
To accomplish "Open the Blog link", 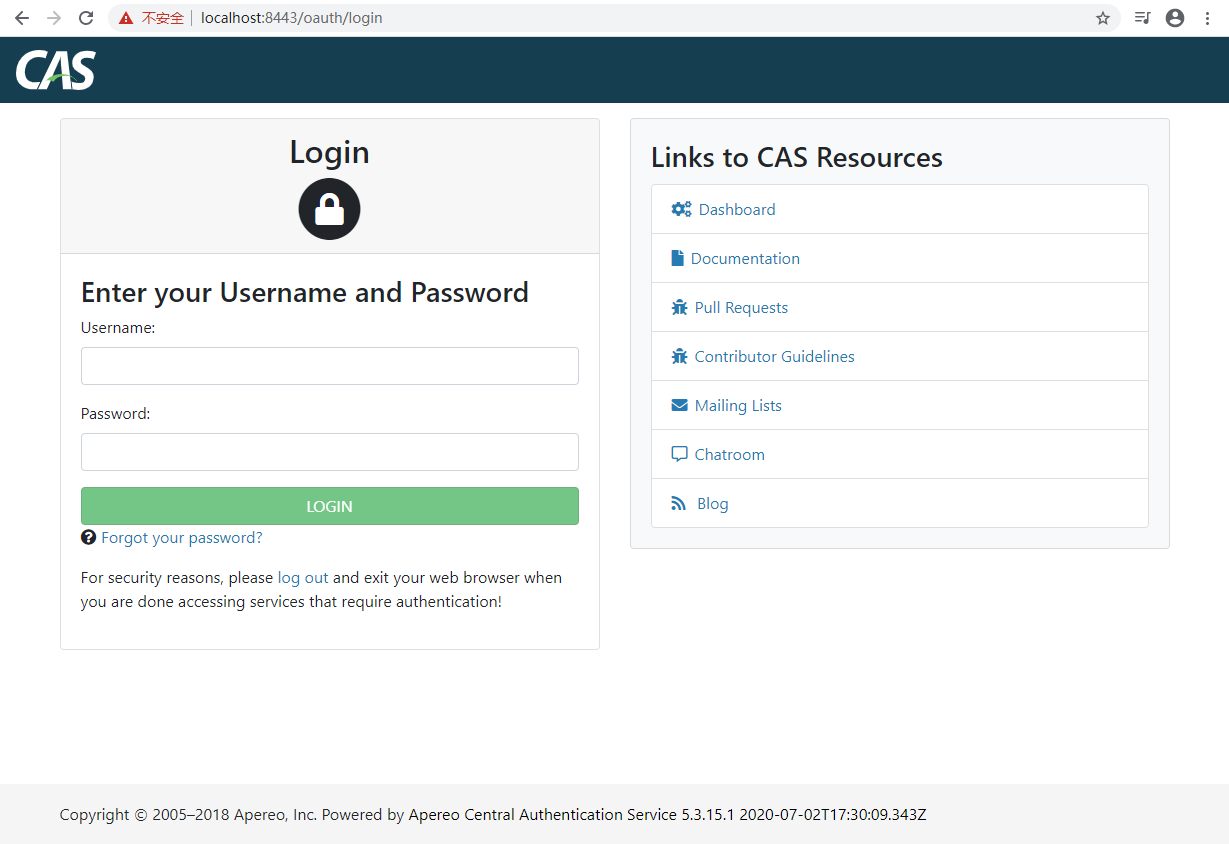I will pyautogui.click(x=713, y=503).
